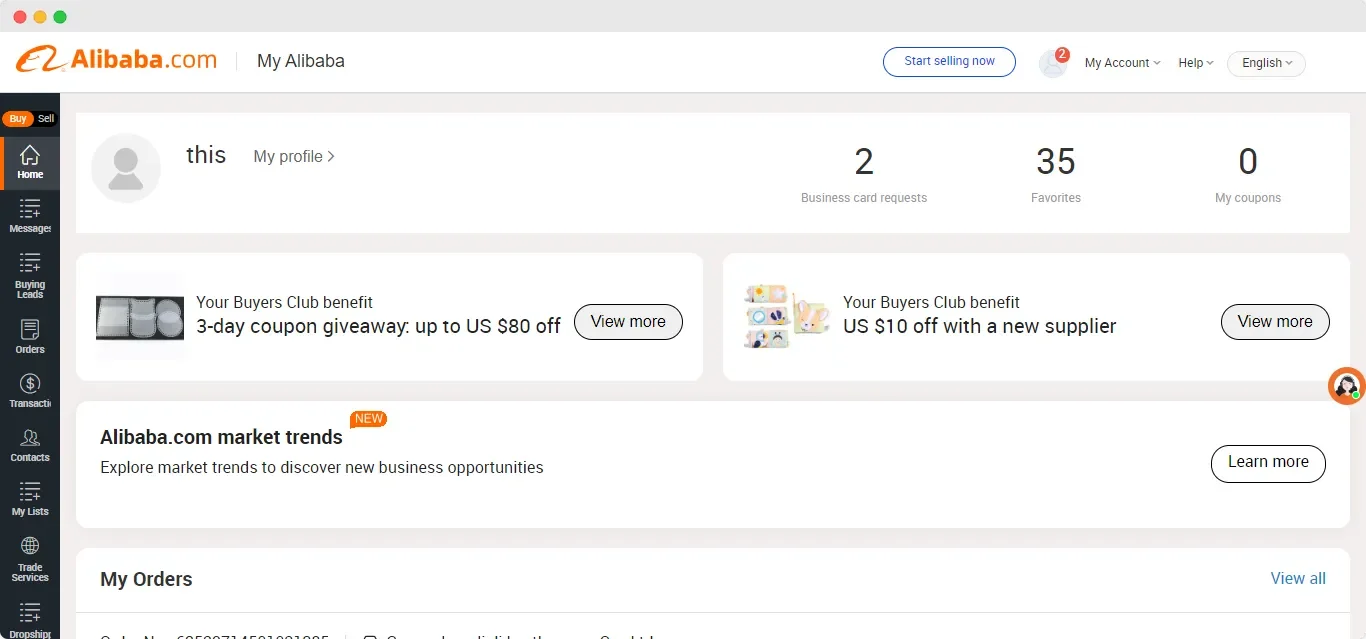This screenshot has height=639, width=1366.
Task: Click the avatar with notification badge
Action: [1052, 62]
